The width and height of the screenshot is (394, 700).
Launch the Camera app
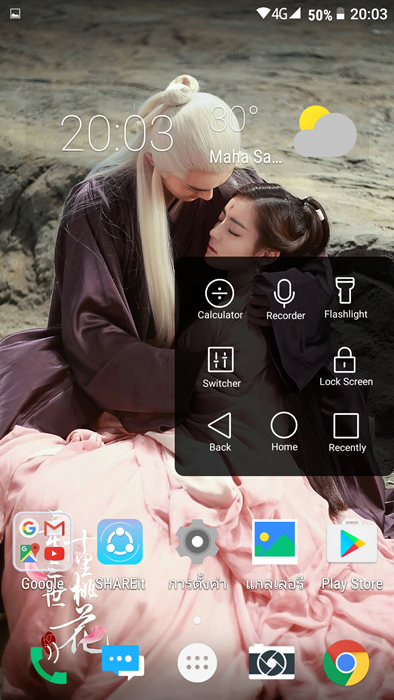pyautogui.click(x=272, y=662)
